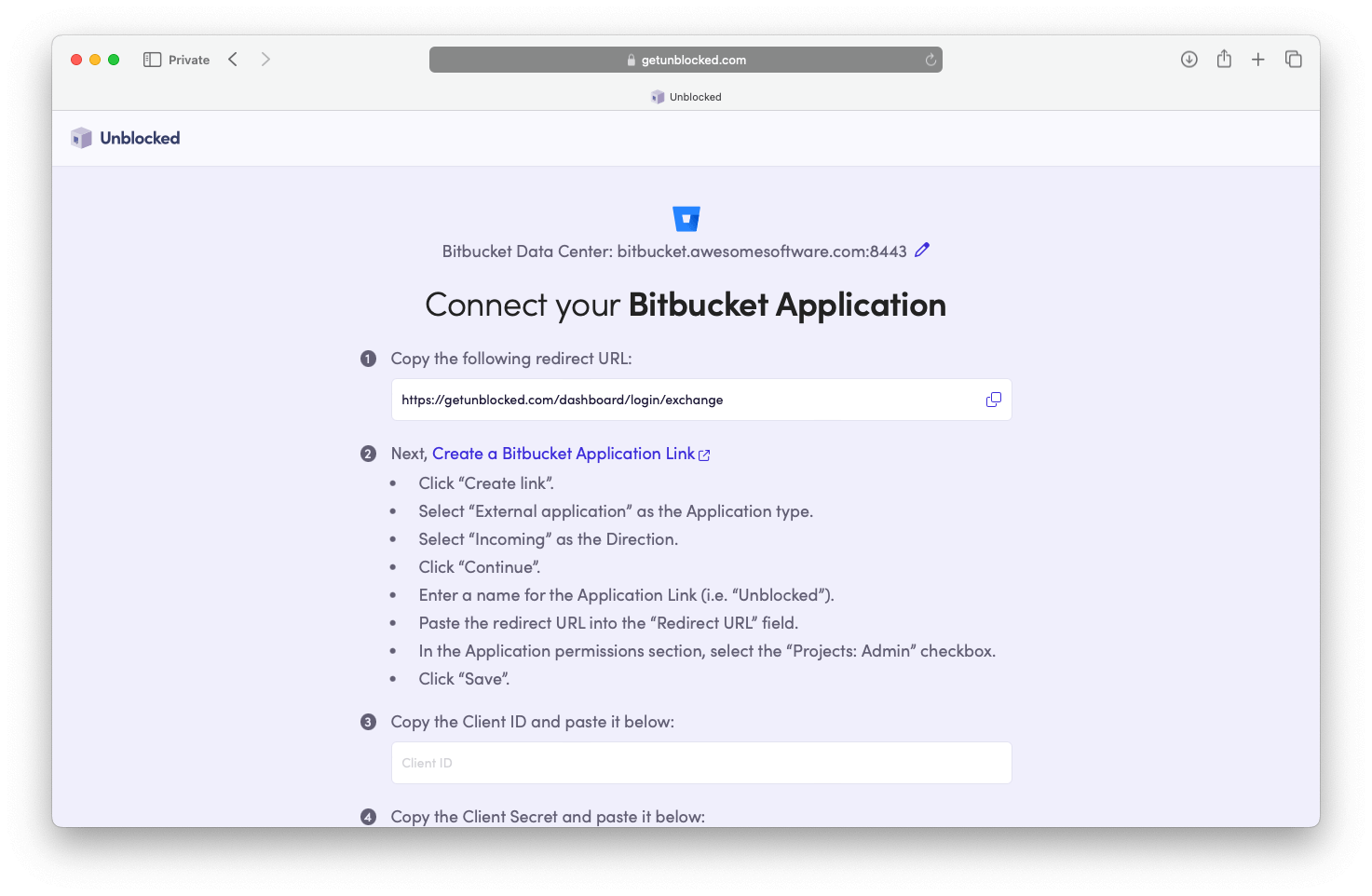Click the 'Projects: Admin' permissions instruction line
Image resolution: width=1372 pixels, height=896 pixels.
pyautogui.click(x=707, y=651)
